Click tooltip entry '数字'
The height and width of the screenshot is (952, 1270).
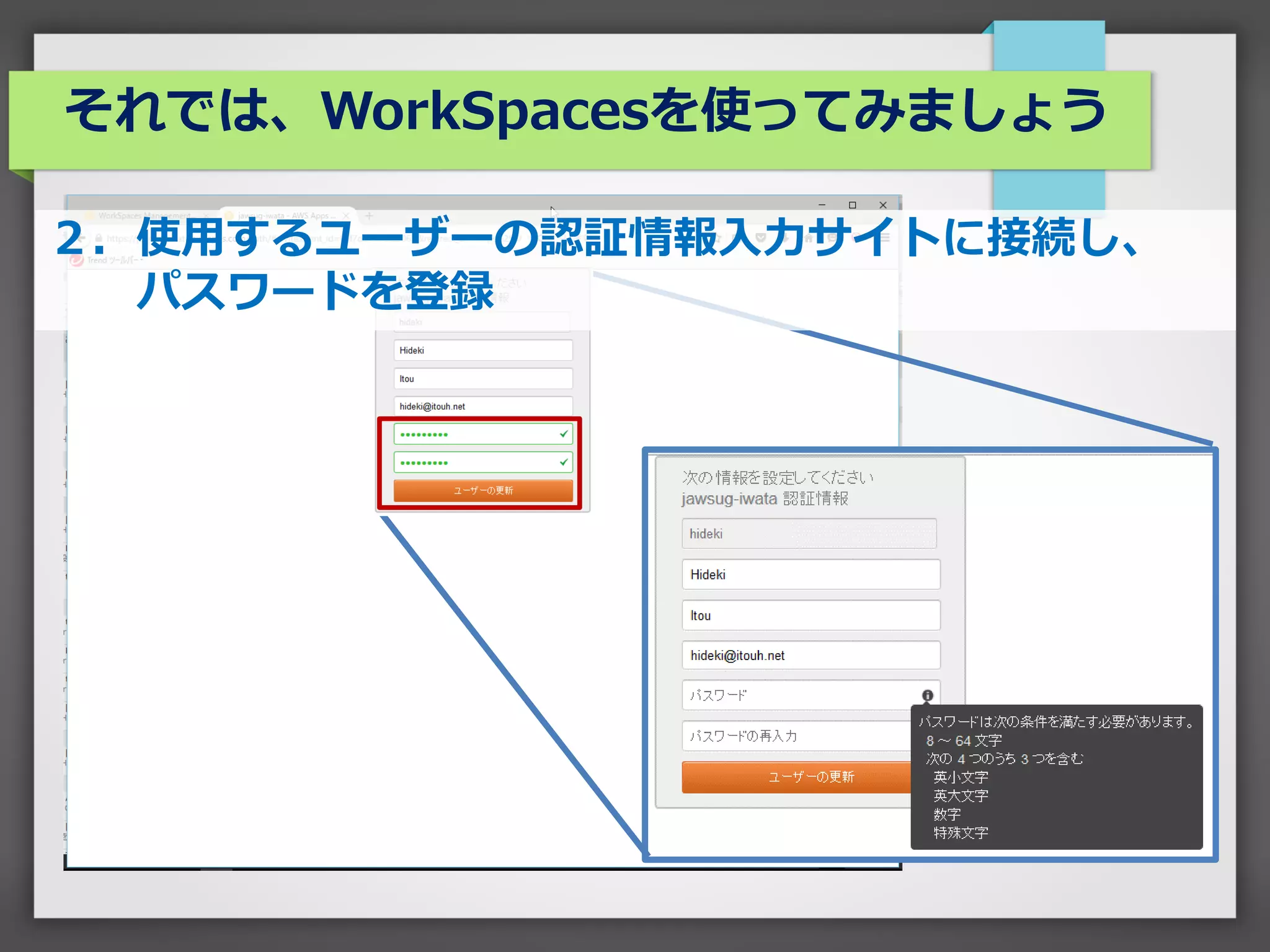tap(947, 814)
